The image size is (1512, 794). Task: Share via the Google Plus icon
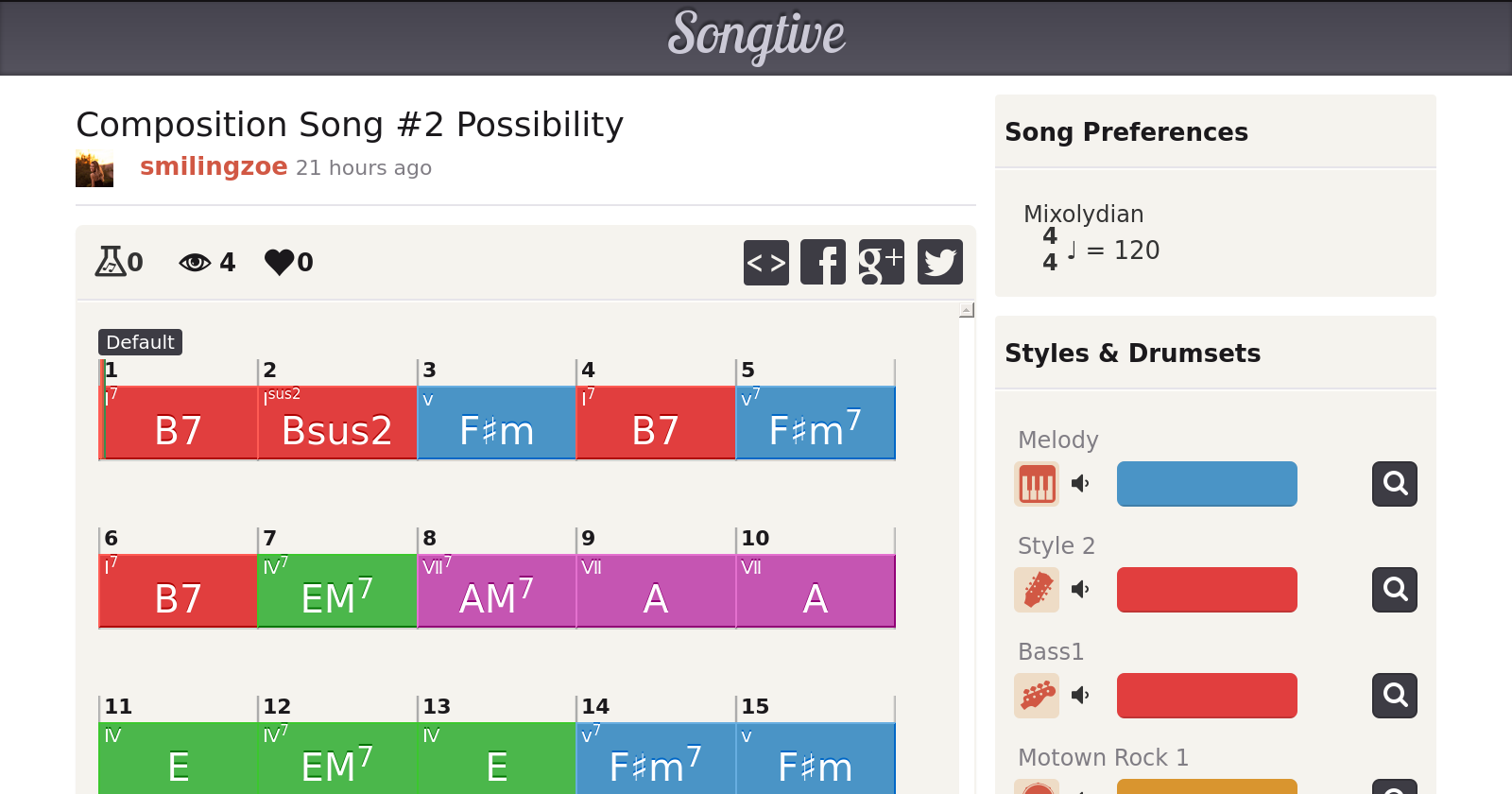[881, 262]
